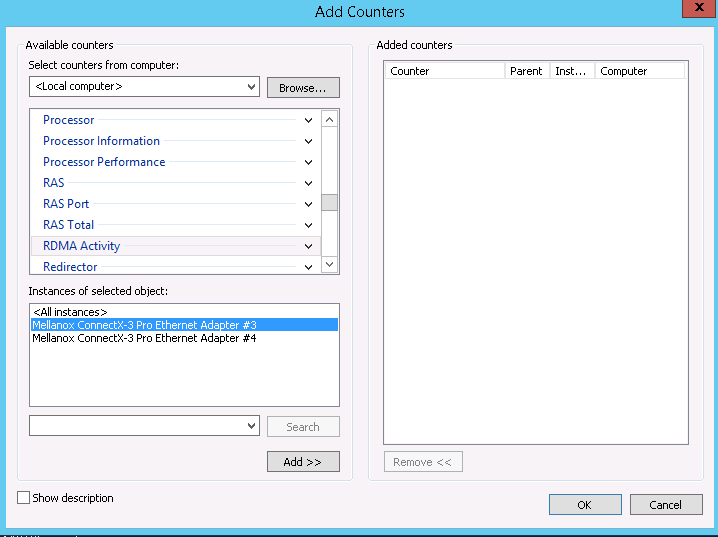Click the Search button

click(x=303, y=427)
